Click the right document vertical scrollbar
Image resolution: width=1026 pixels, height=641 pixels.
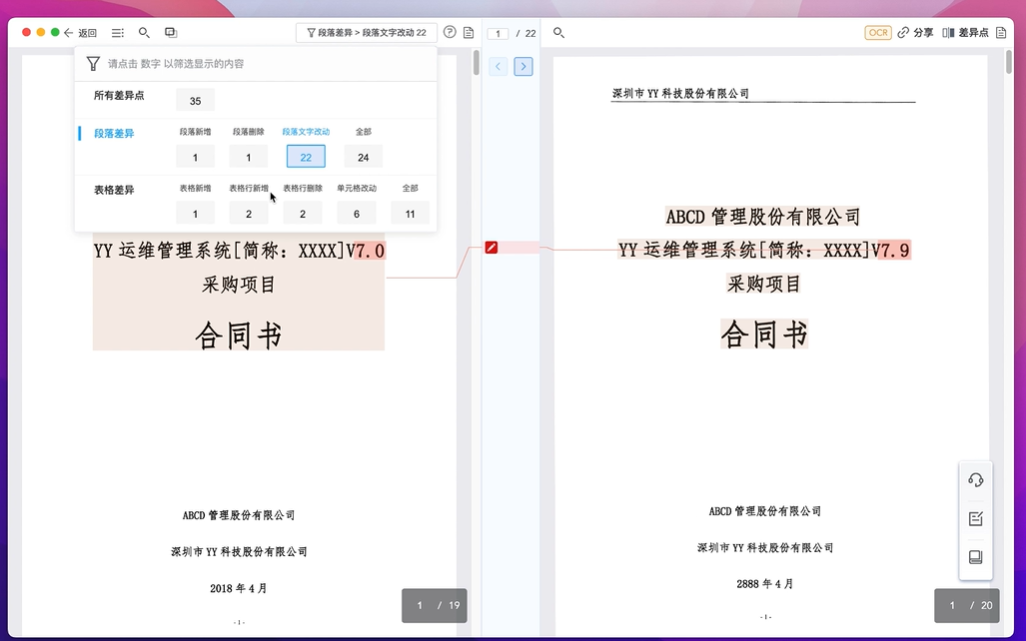coord(1008,62)
